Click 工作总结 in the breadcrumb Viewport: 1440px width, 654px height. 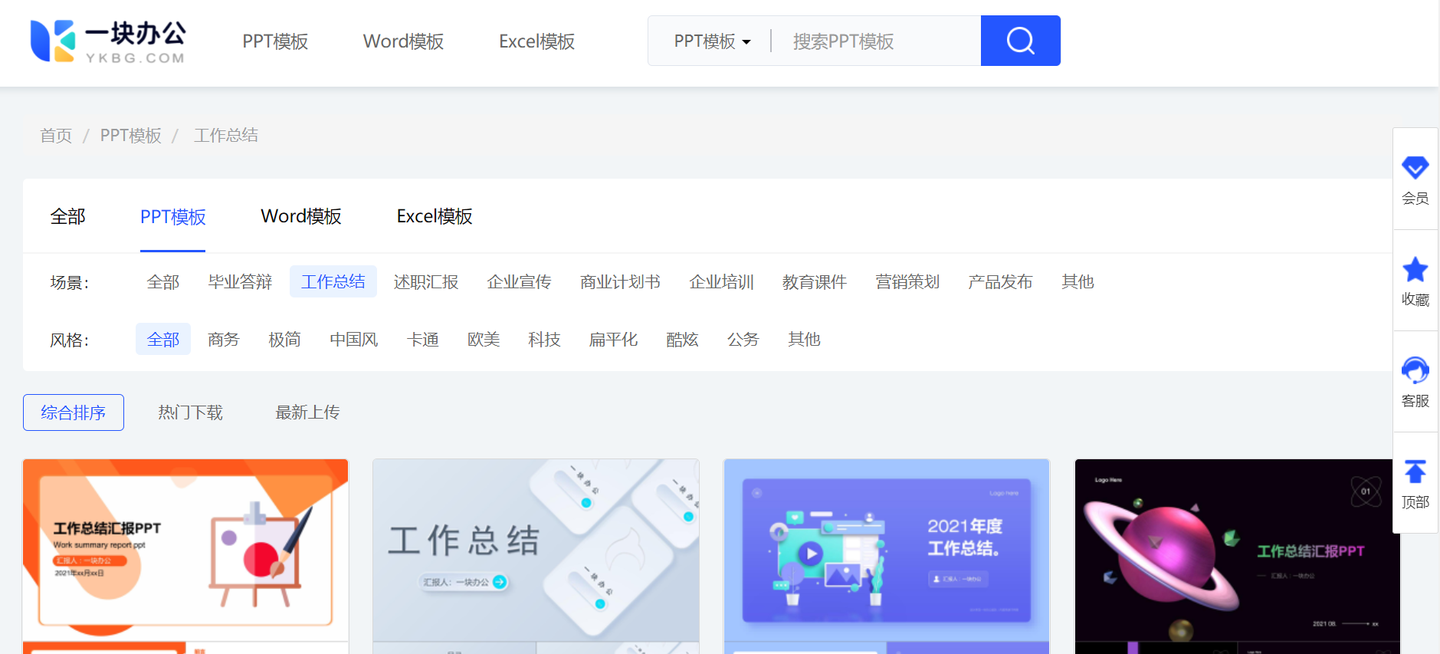tap(226, 135)
